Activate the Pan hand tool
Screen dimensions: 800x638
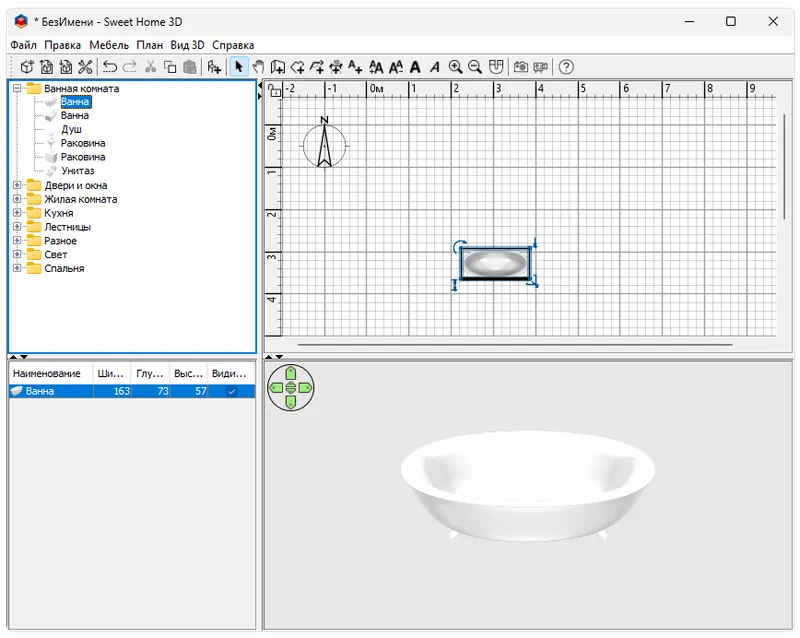point(259,67)
